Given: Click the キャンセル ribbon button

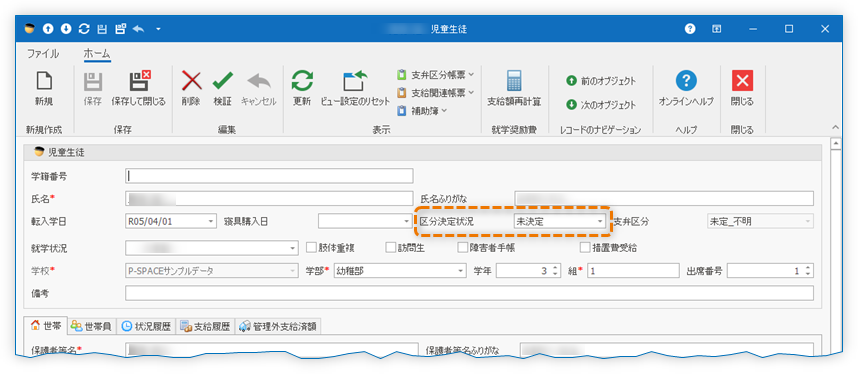Looking at the screenshot, I should pos(259,89).
